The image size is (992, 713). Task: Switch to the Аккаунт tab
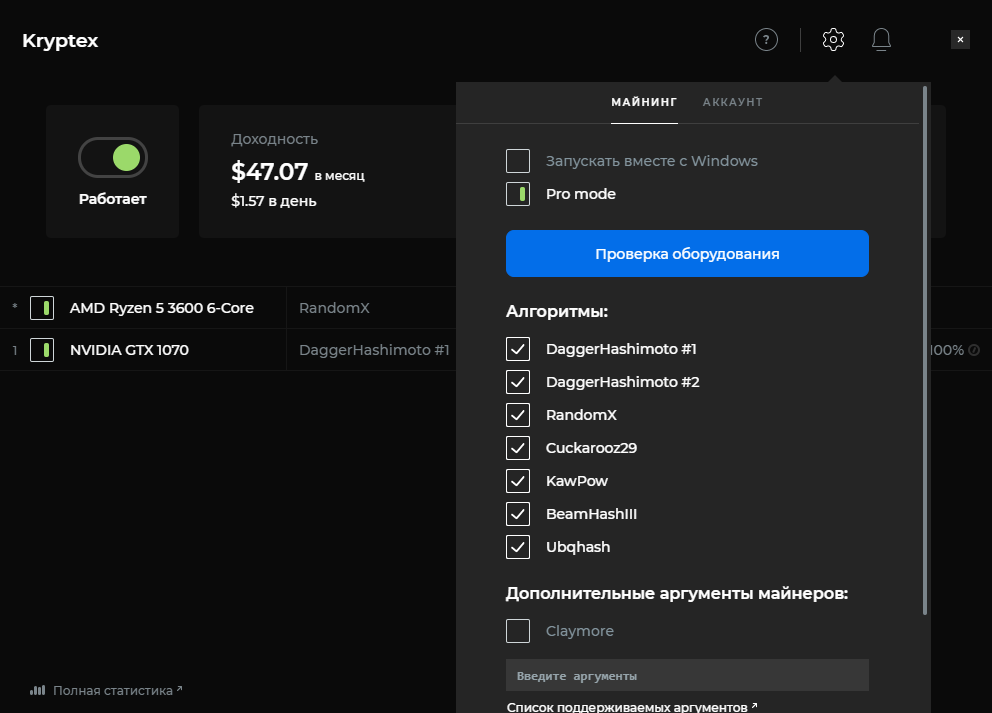pos(732,102)
